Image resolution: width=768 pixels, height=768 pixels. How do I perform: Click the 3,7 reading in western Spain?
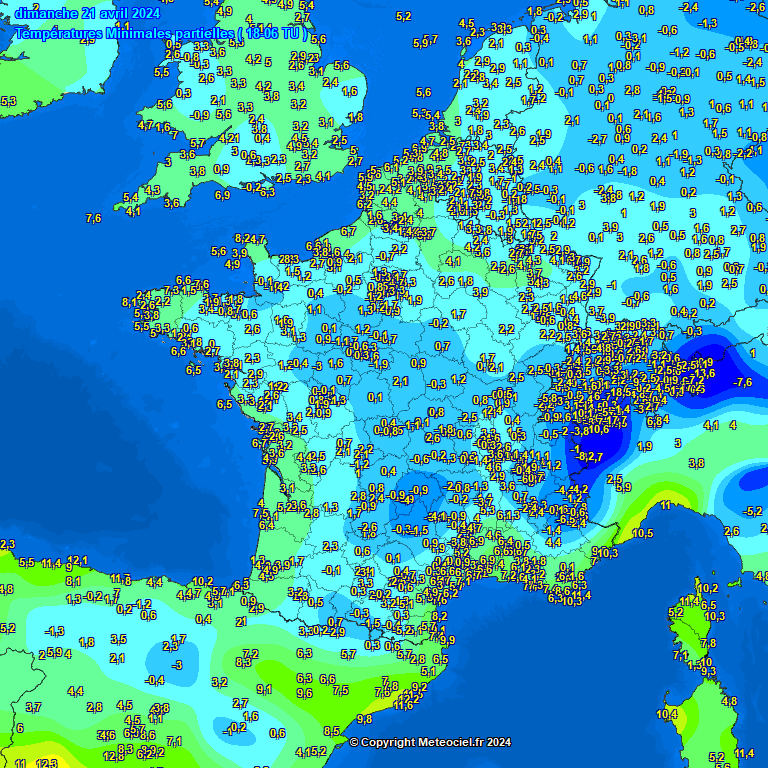[33, 707]
